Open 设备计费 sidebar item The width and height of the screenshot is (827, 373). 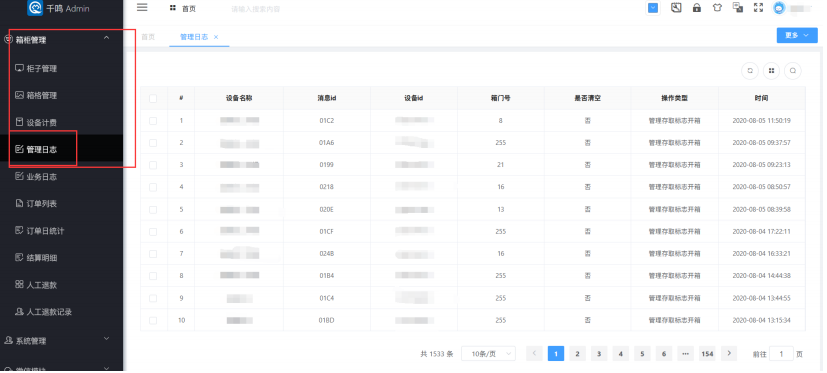[62, 122]
